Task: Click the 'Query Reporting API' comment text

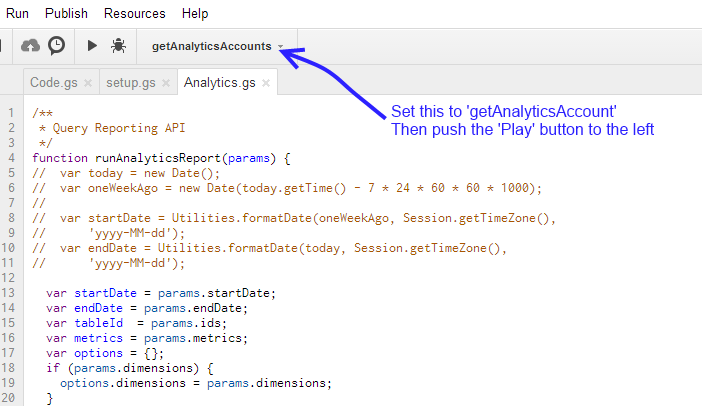Action: click(119, 128)
